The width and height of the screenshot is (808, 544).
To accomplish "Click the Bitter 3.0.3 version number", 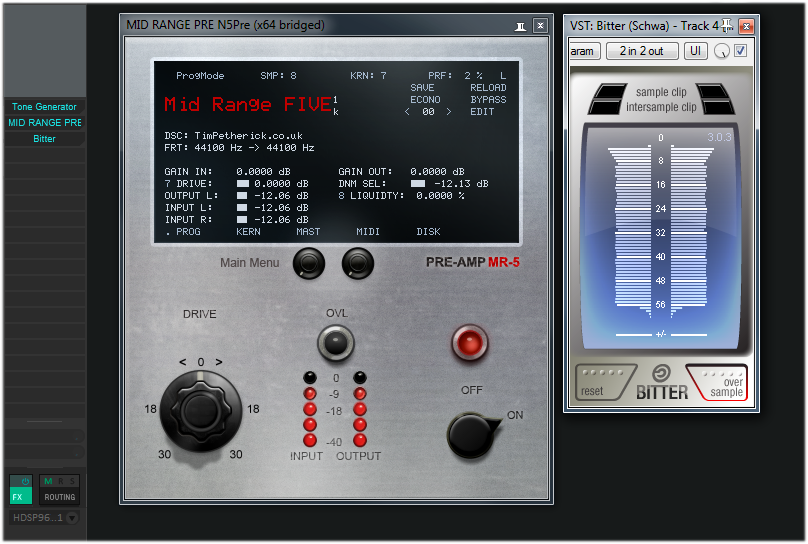I will pyautogui.click(x=719, y=137).
